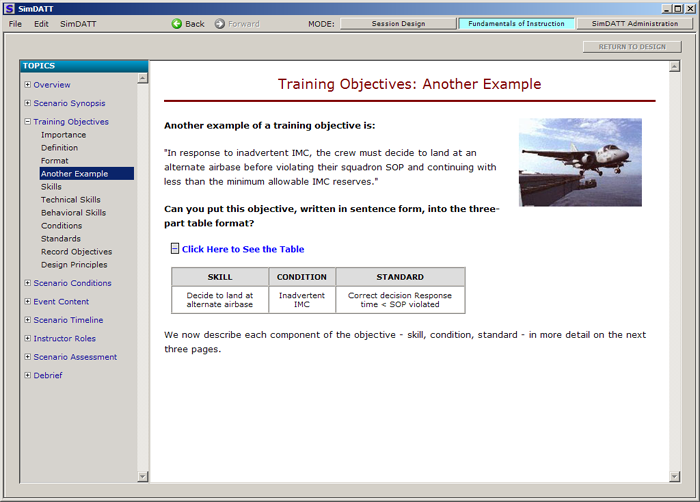Click the 'Click Here to See the Table' link

(x=243, y=249)
